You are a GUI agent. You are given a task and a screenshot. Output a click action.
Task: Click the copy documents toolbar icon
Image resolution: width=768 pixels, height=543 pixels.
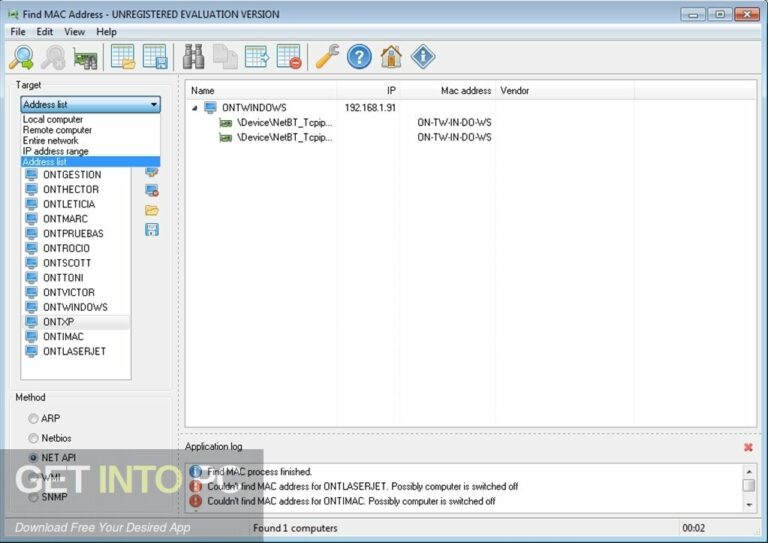tap(225, 57)
